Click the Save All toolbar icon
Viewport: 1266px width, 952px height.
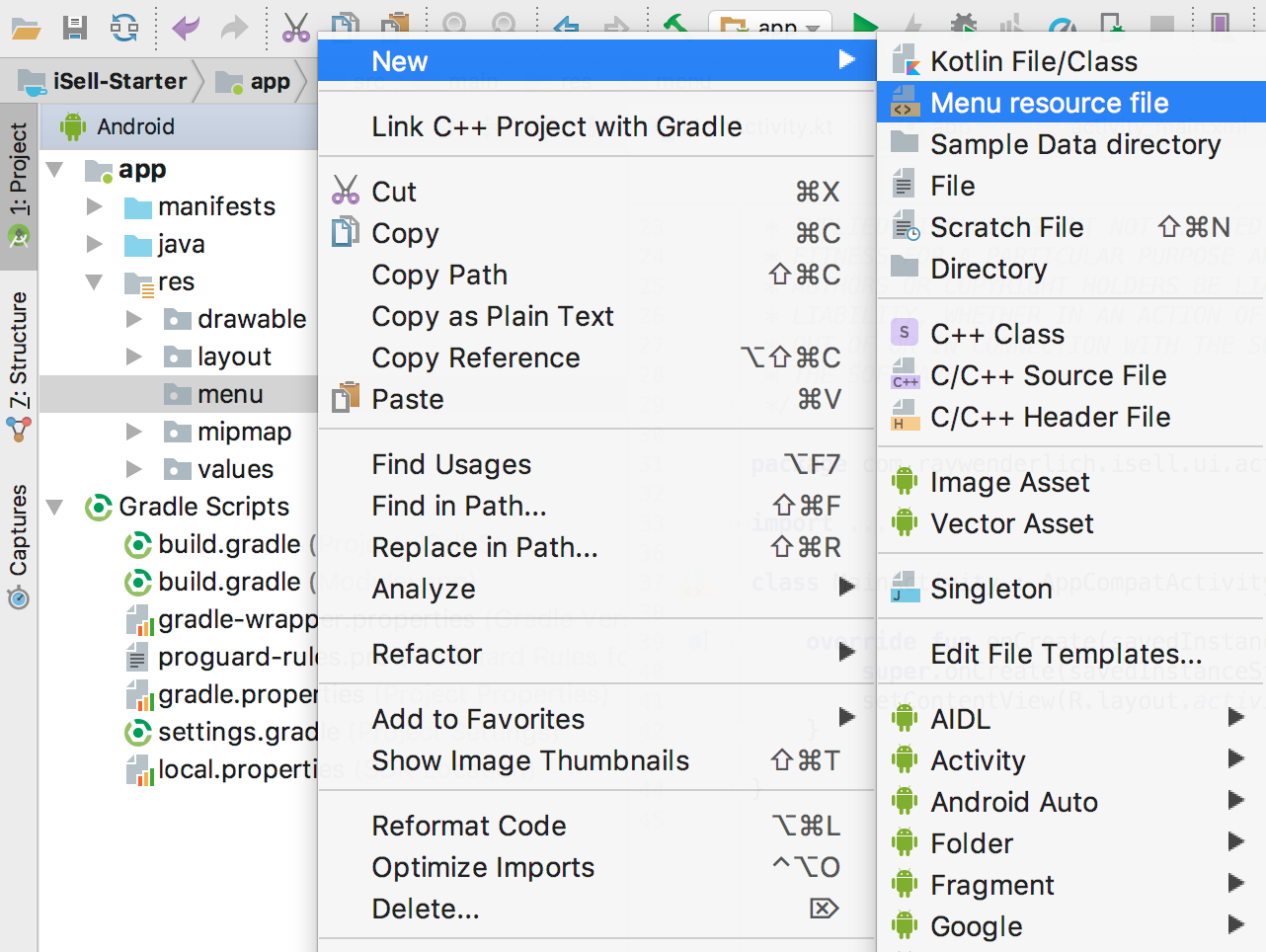75,27
